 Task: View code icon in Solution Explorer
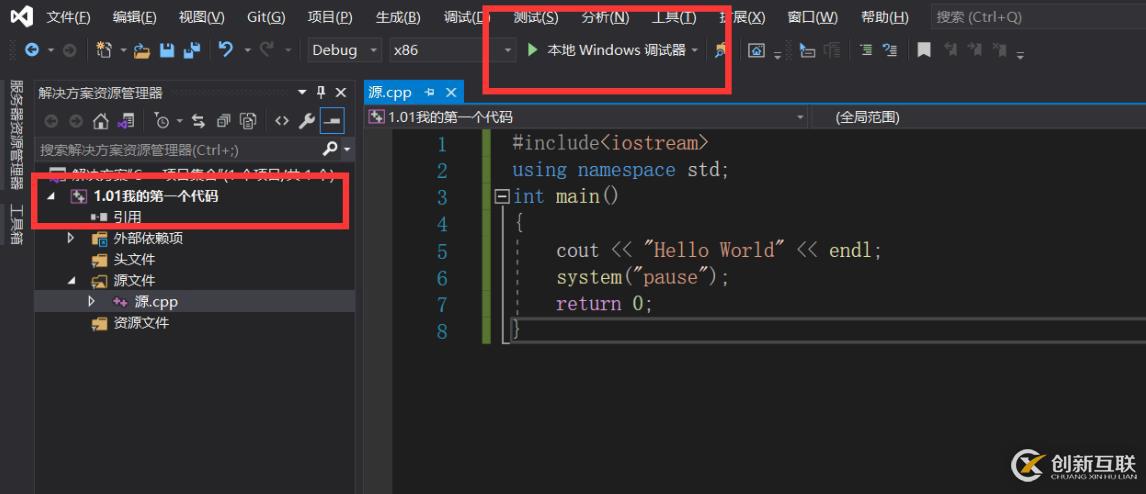point(282,121)
